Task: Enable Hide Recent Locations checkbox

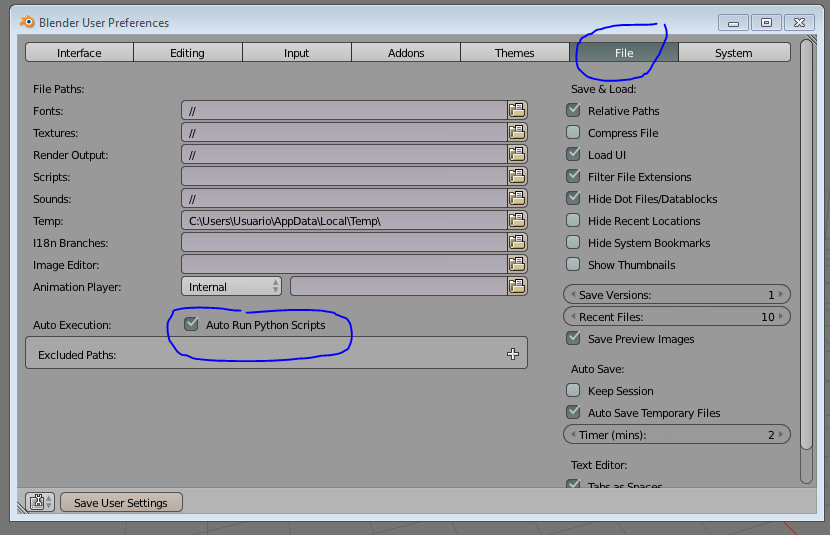Action: point(573,220)
